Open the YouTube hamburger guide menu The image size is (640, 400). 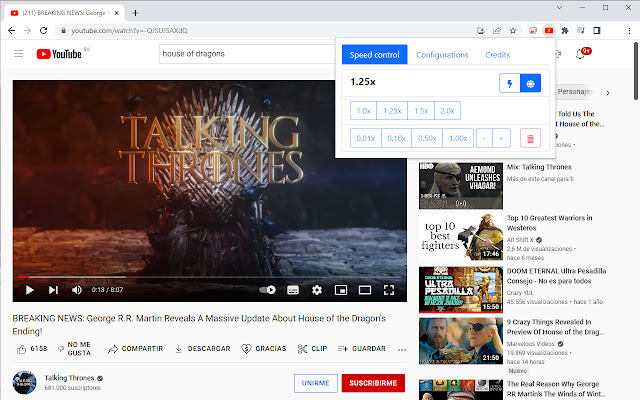point(18,54)
